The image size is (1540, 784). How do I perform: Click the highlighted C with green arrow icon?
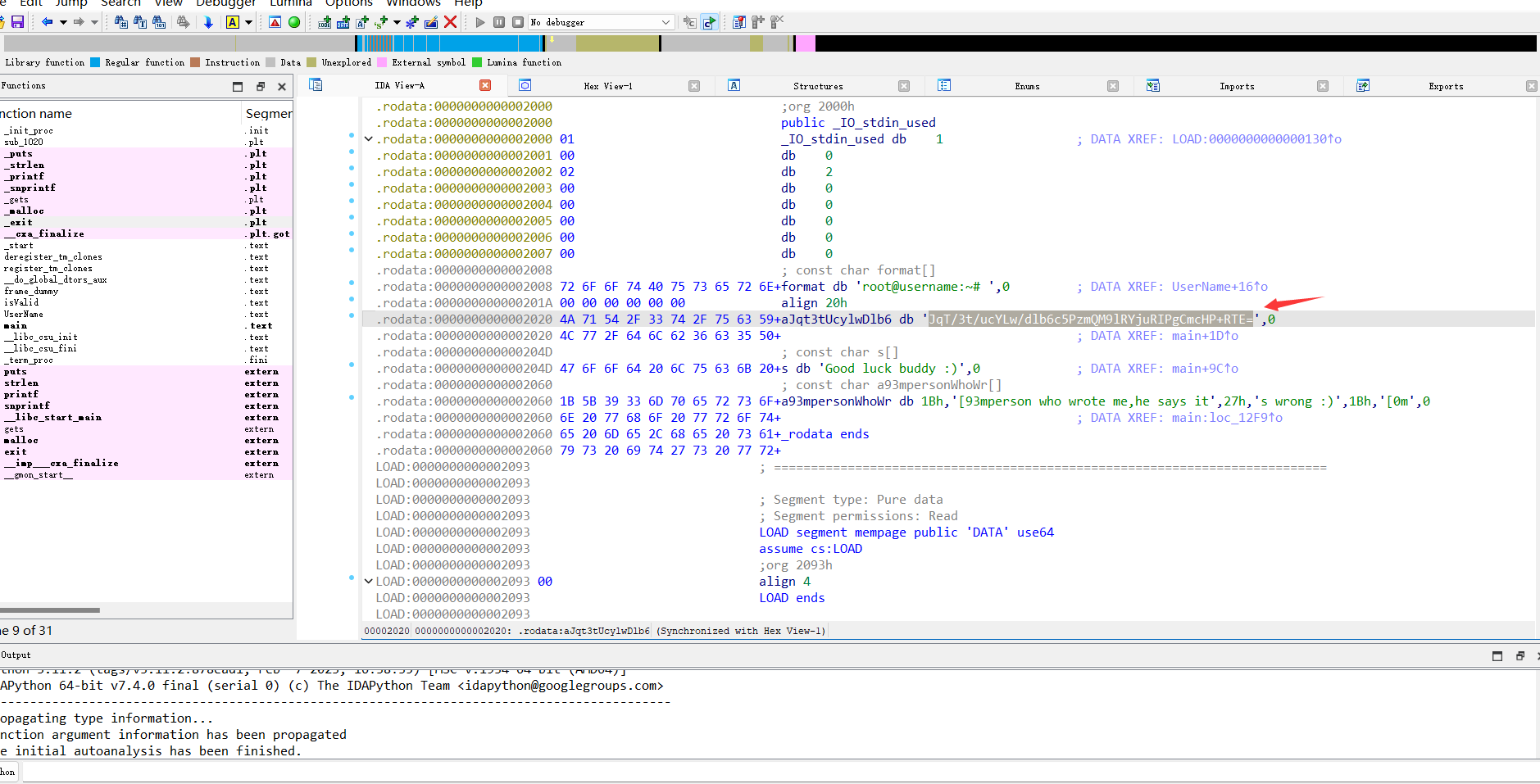click(x=710, y=22)
